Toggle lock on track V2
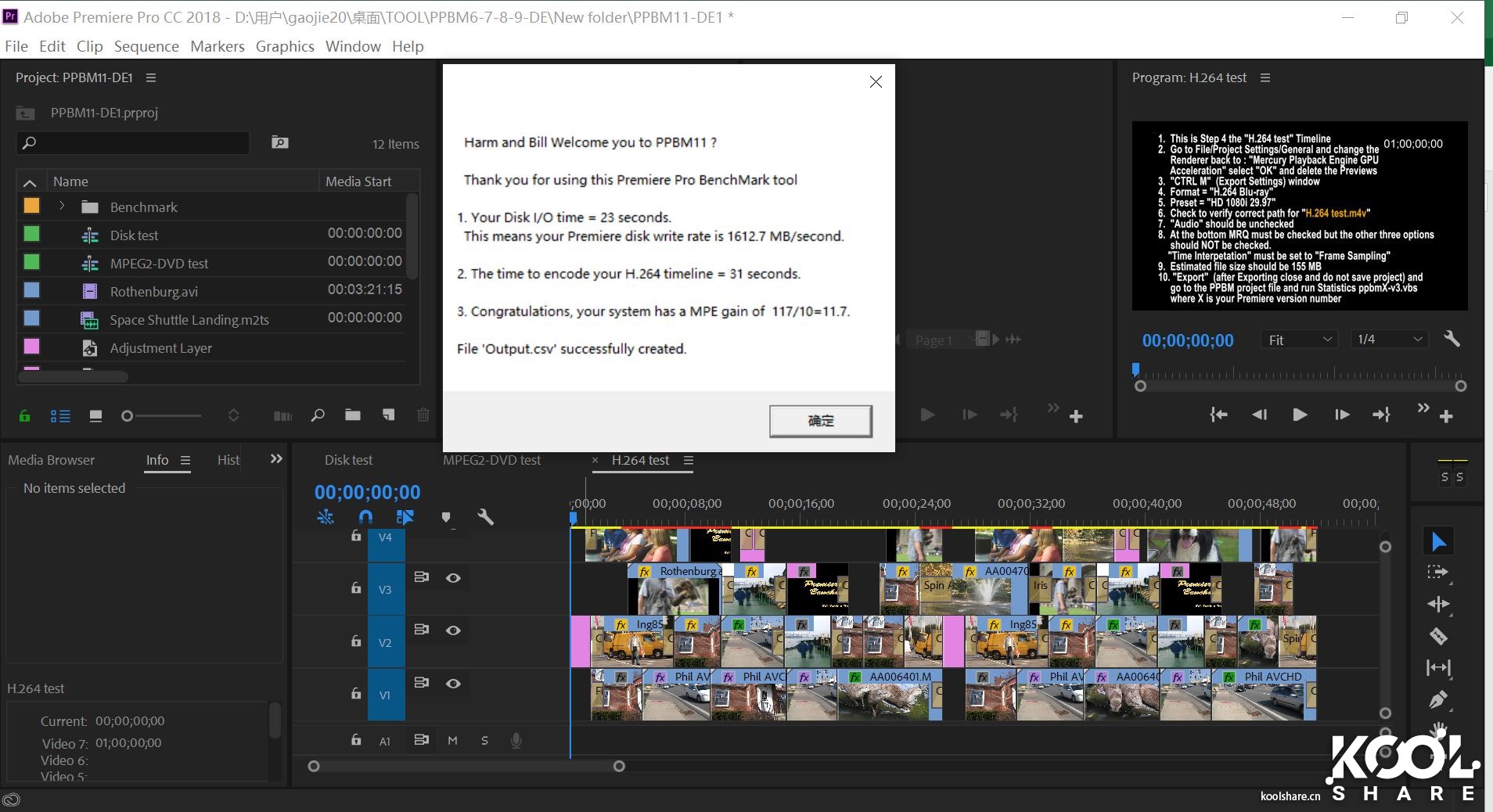Screen dimensions: 1493x812 [x=356, y=641]
